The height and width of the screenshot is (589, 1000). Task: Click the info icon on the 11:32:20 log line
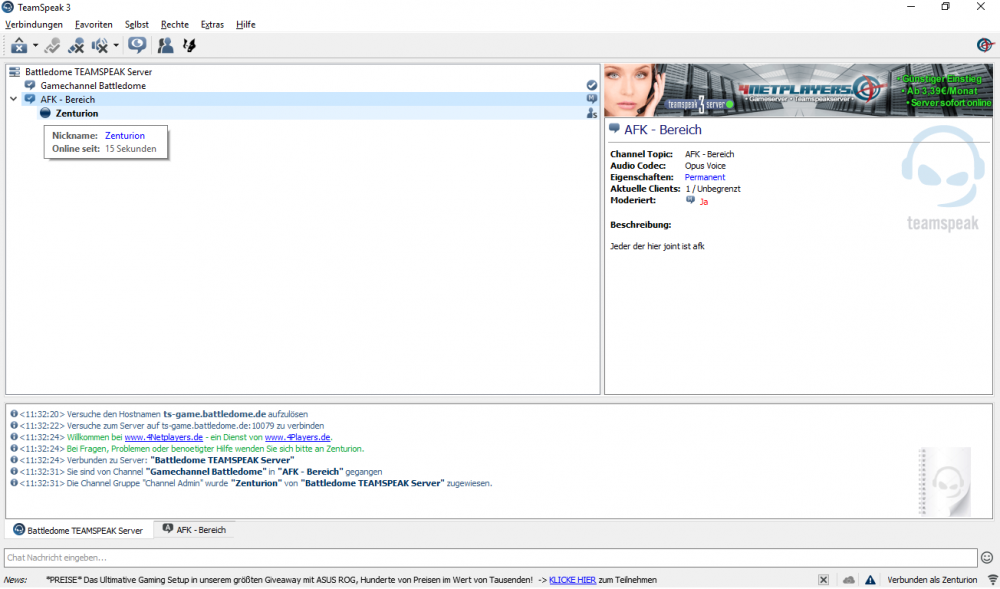(x=14, y=414)
